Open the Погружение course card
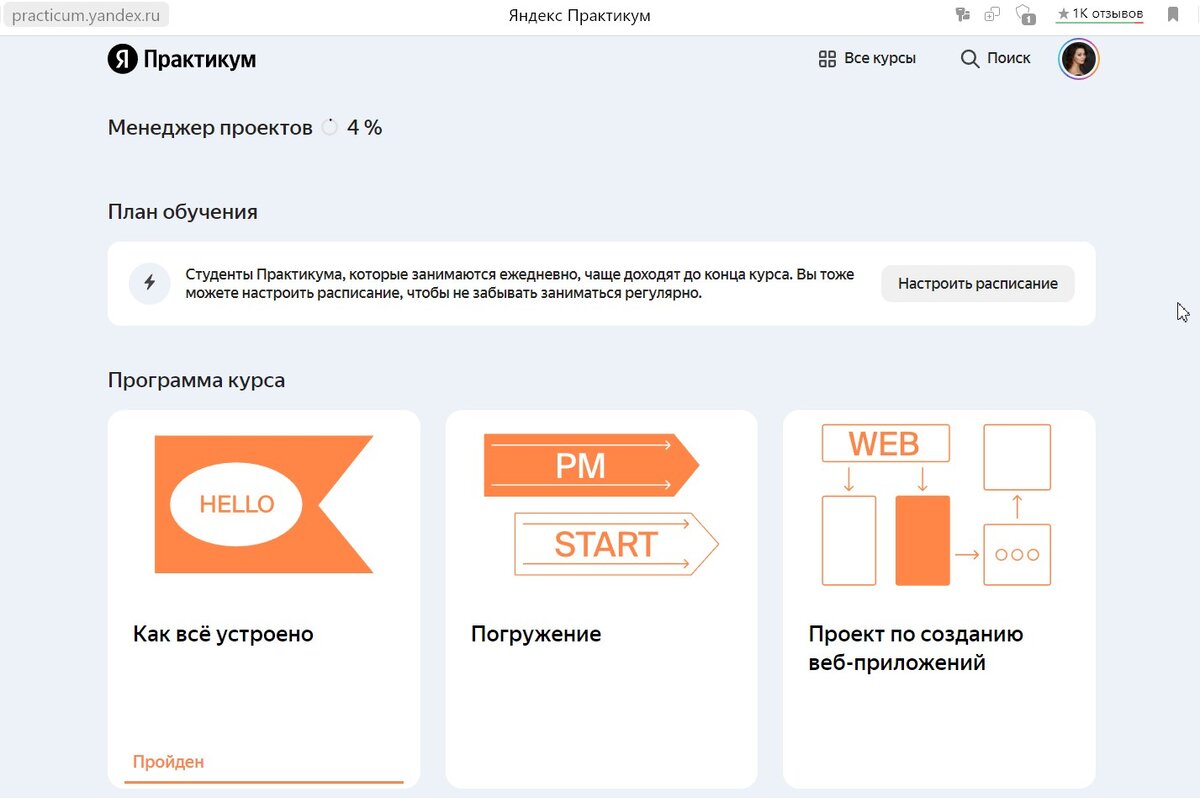The height and width of the screenshot is (798, 1200). pyautogui.click(x=601, y=599)
